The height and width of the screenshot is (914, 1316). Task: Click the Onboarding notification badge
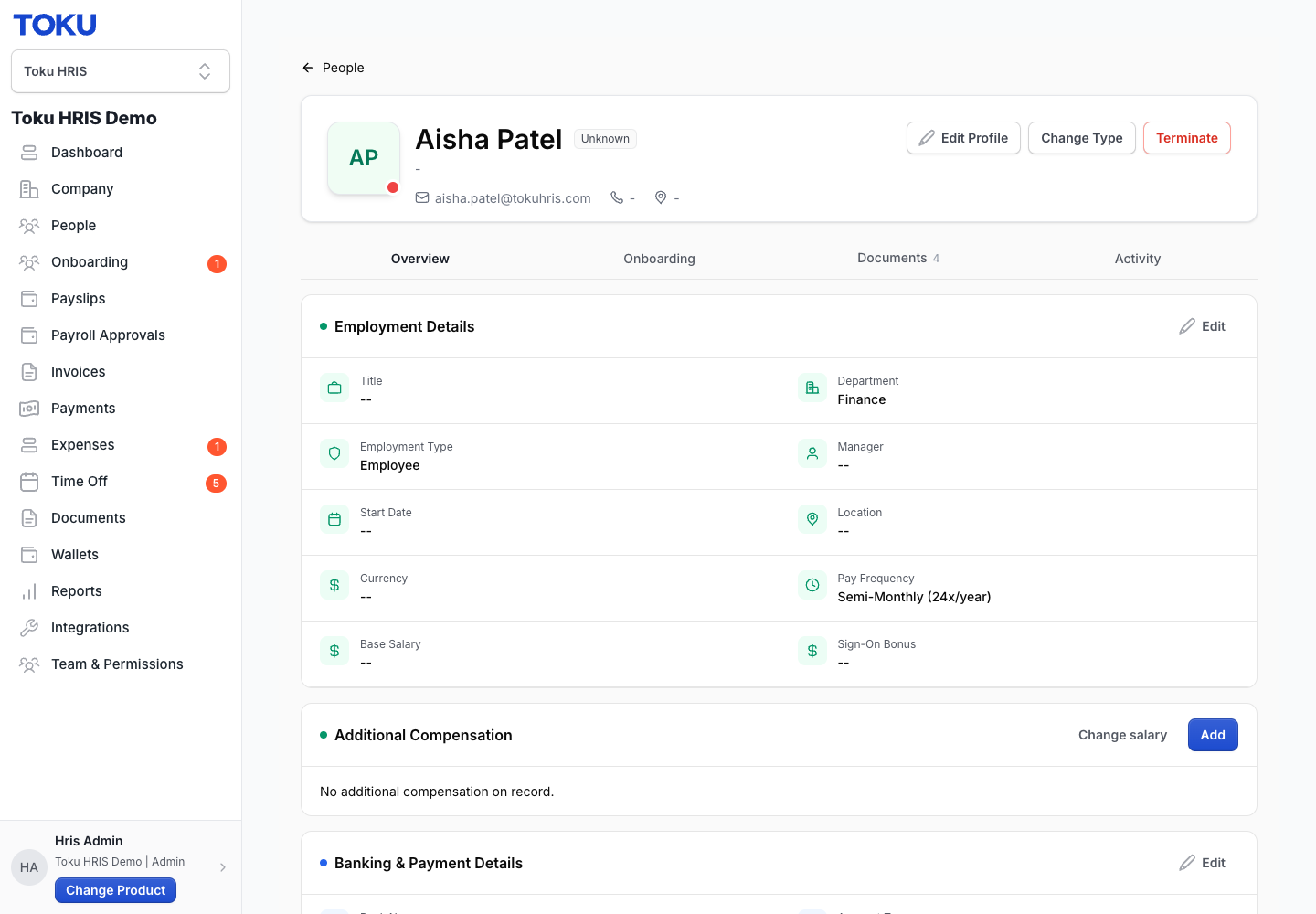(217, 264)
